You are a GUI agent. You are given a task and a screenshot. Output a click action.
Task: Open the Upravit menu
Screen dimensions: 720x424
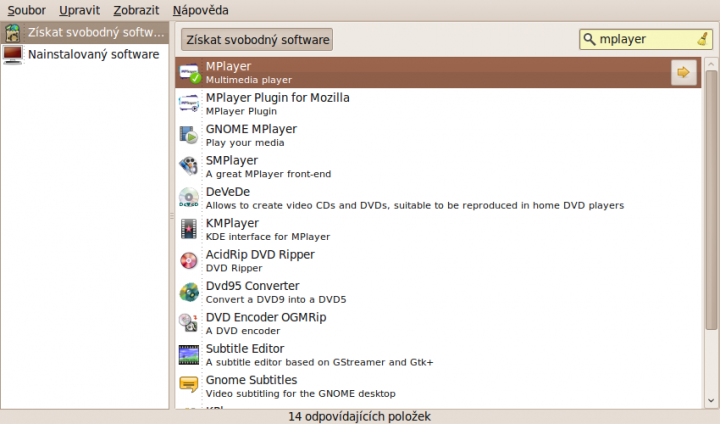[79, 10]
